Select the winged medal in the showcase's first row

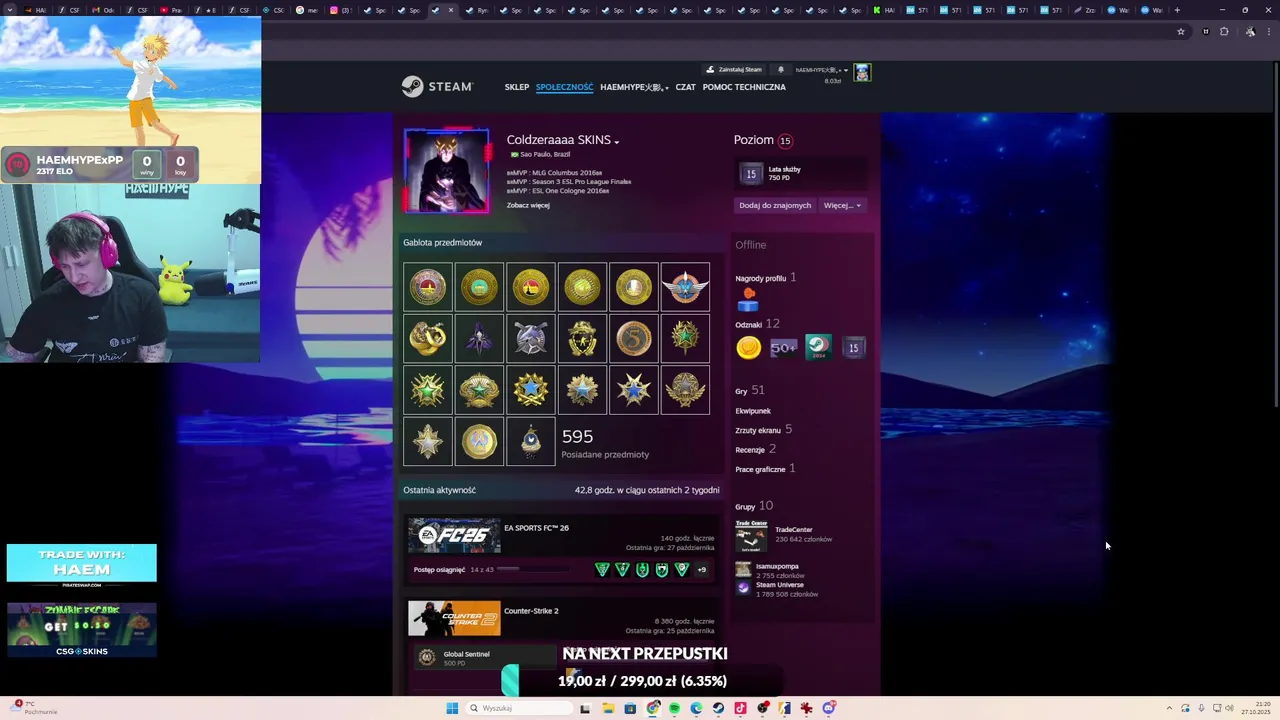tap(685, 288)
